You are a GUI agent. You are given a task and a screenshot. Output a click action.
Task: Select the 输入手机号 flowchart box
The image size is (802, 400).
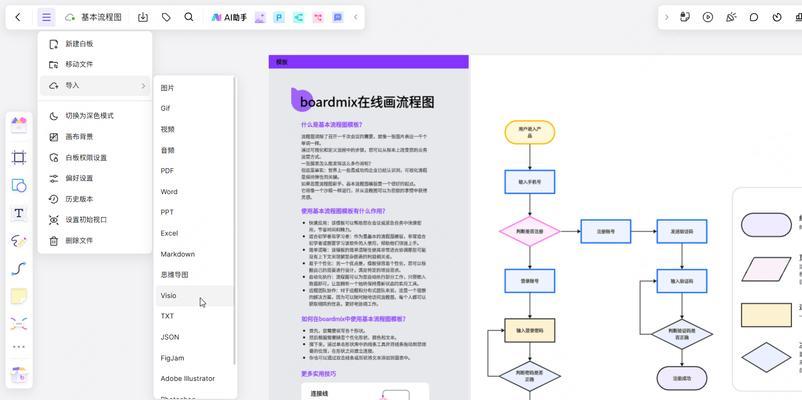(x=529, y=182)
